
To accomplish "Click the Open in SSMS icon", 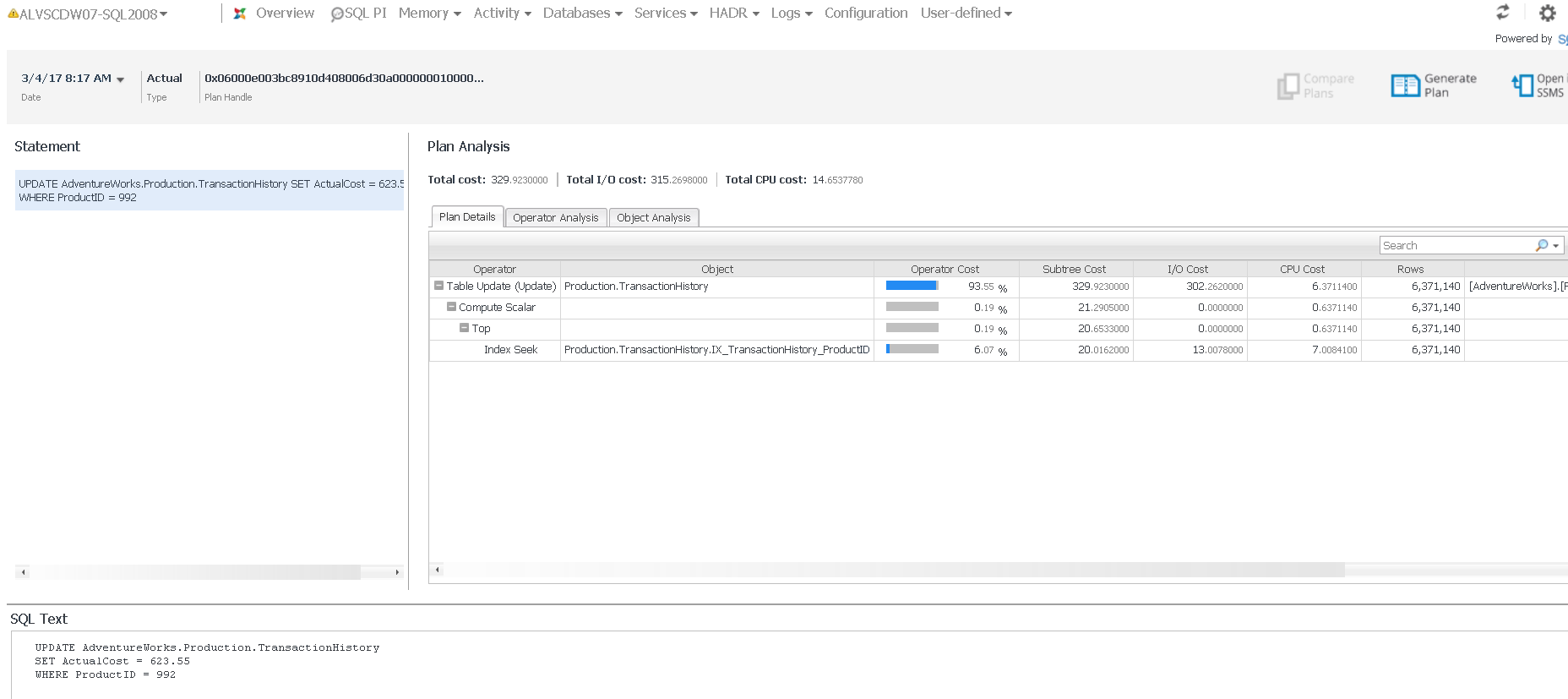I will click(x=1522, y=85).
